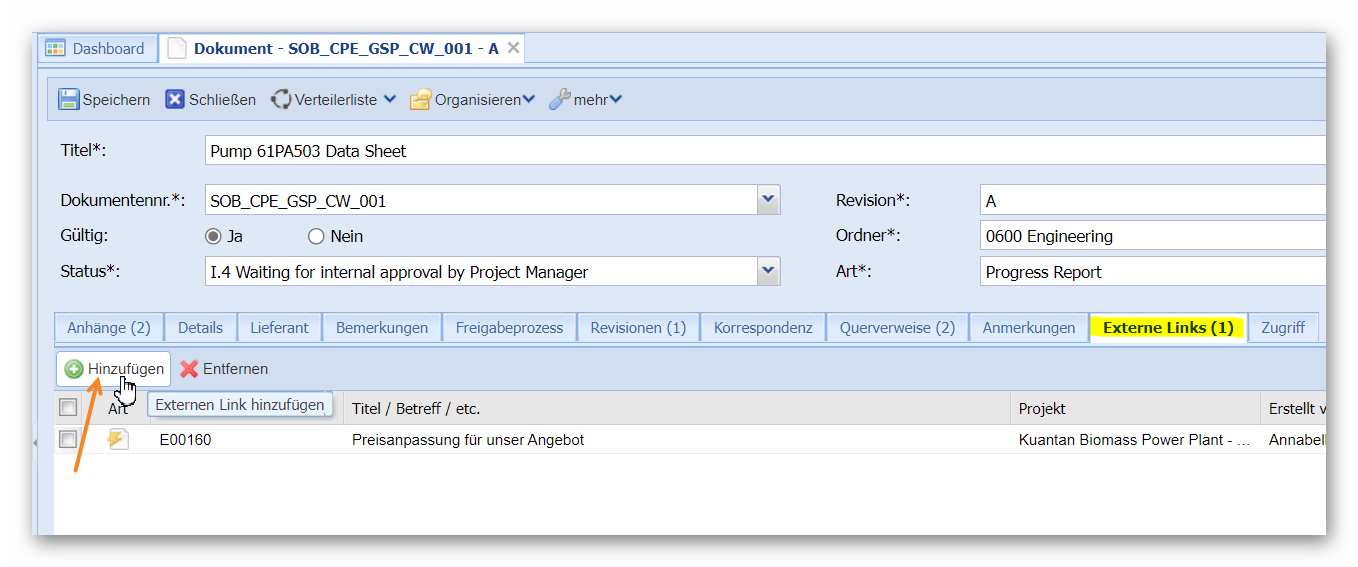Viewport: 1358px width, 567px height.
Task: Click the red X Entfernen icon
Action: (189, 369)
